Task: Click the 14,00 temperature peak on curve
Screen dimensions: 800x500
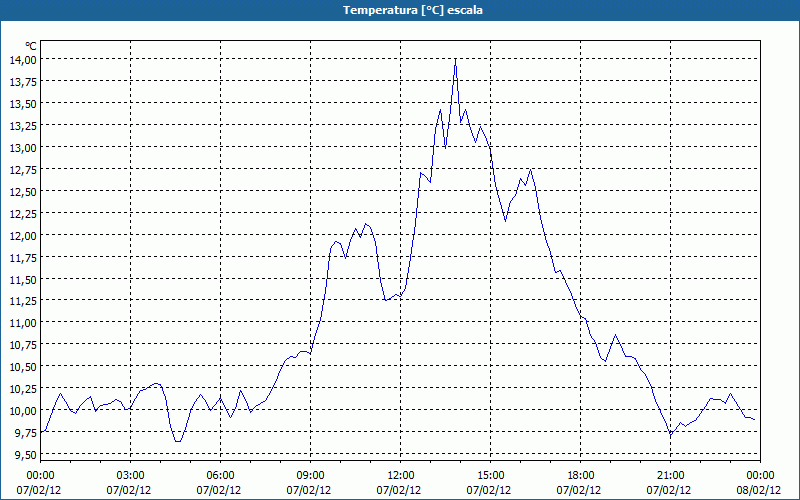Action: click(x=455, y=60)
